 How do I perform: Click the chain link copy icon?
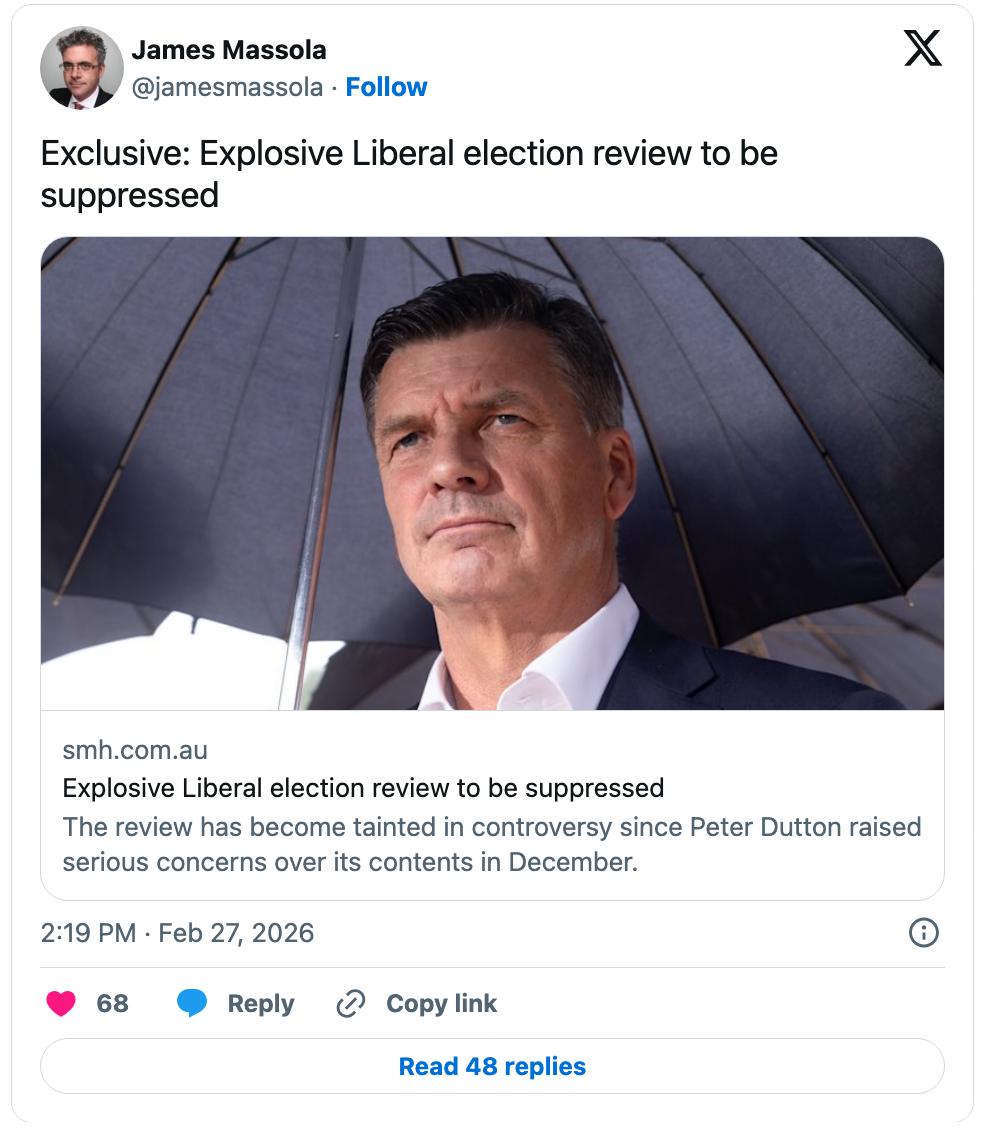(x=351, y=1004)
